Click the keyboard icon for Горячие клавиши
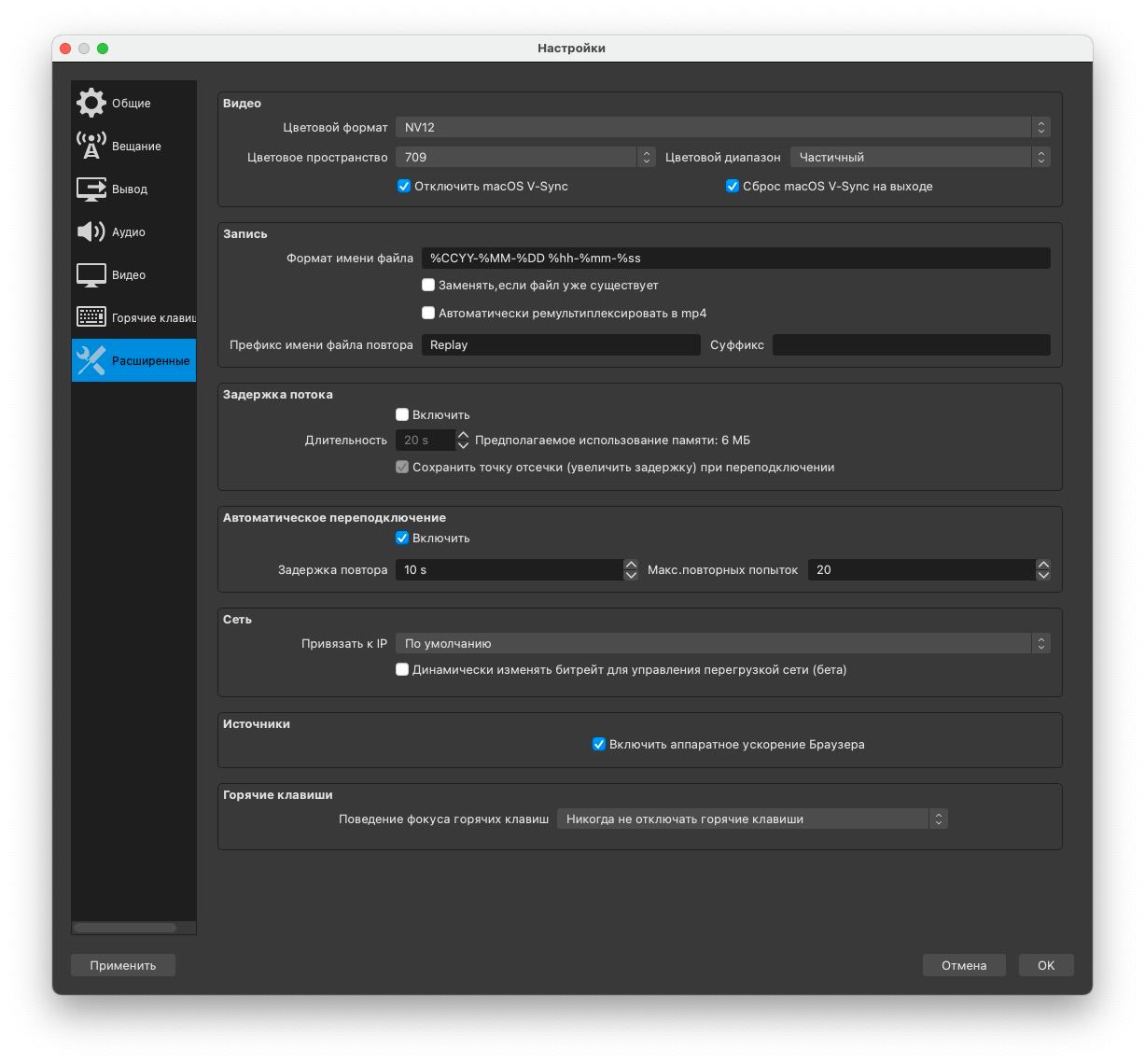 coord(91,317)
